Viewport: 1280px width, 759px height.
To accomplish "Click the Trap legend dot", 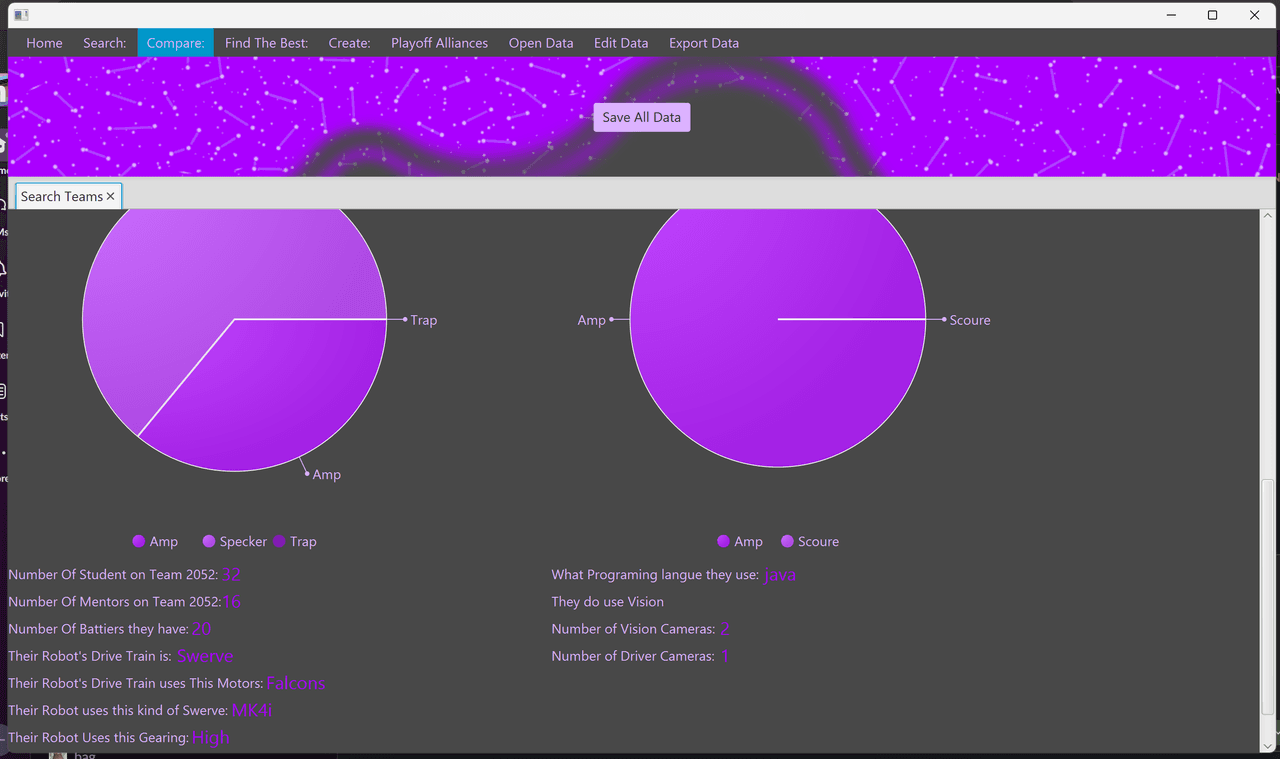I will click(x=279, y=542).
